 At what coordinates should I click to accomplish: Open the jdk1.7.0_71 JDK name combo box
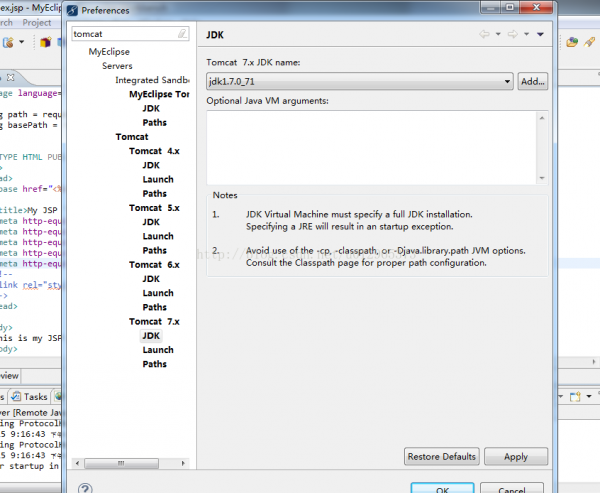pos(360,81)
